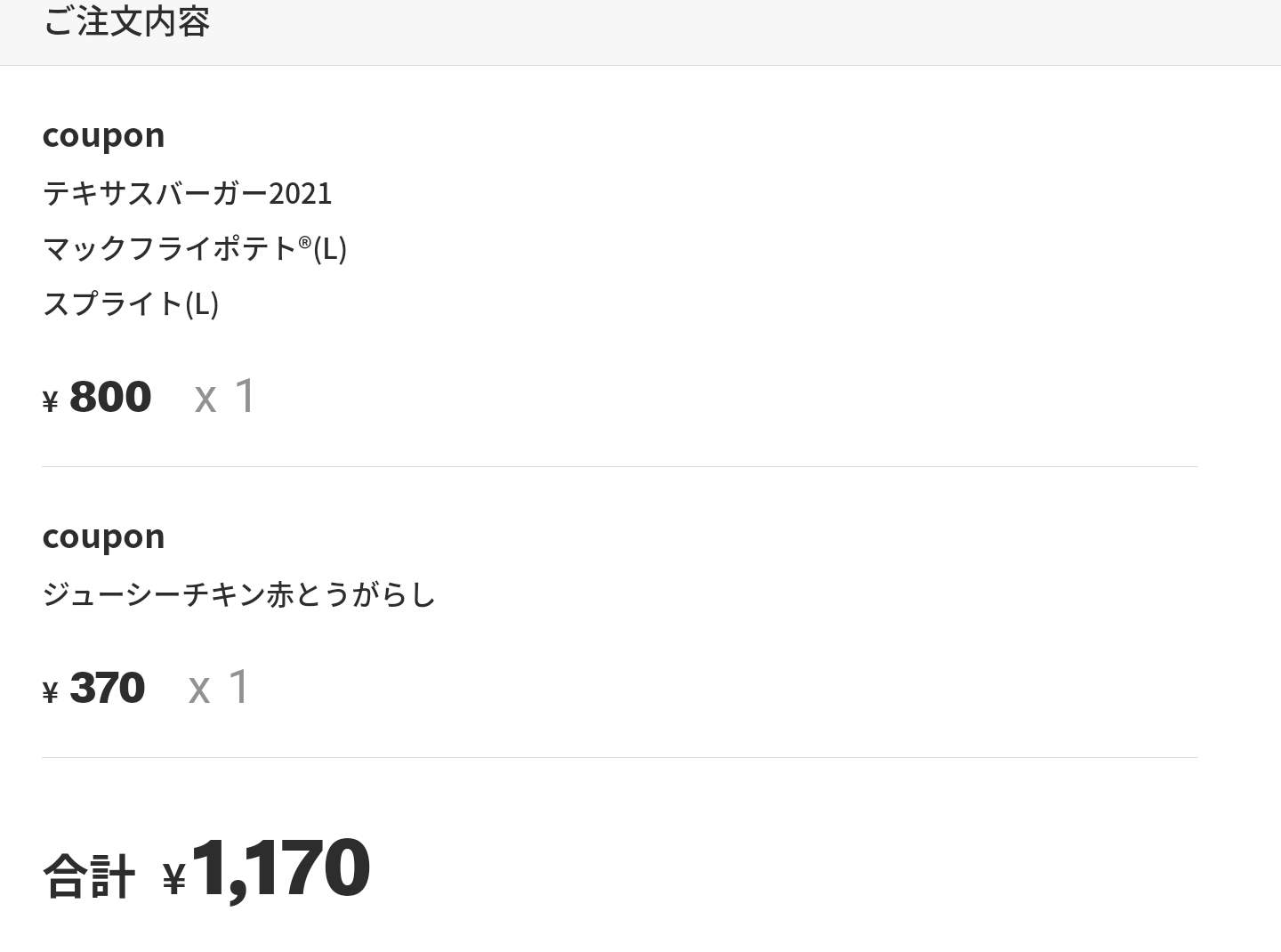Select the second coupon label
This screenshot has width=1281, height=952.
pos(103,536)
